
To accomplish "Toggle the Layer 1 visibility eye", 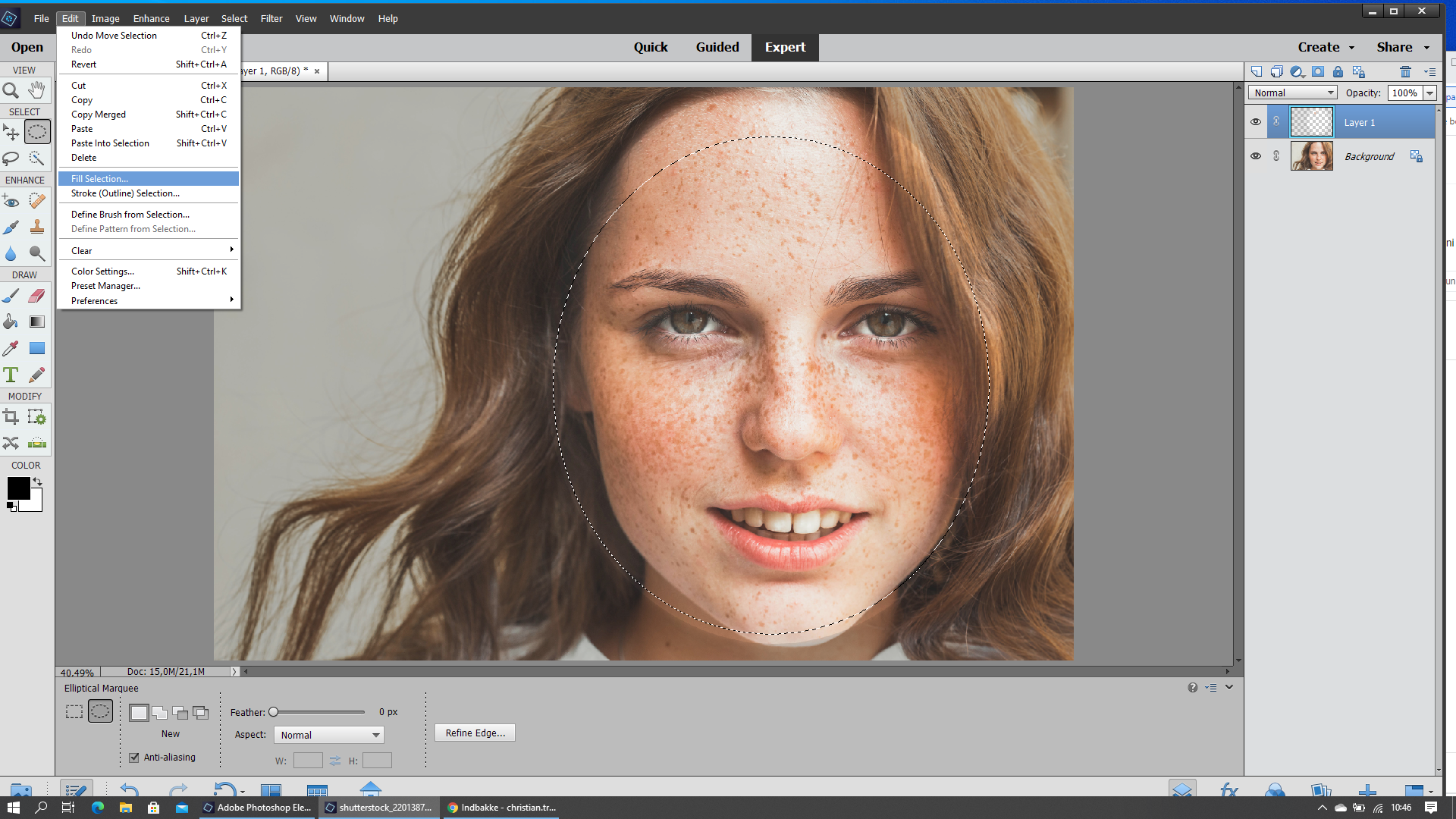I will pos(1257,121).
